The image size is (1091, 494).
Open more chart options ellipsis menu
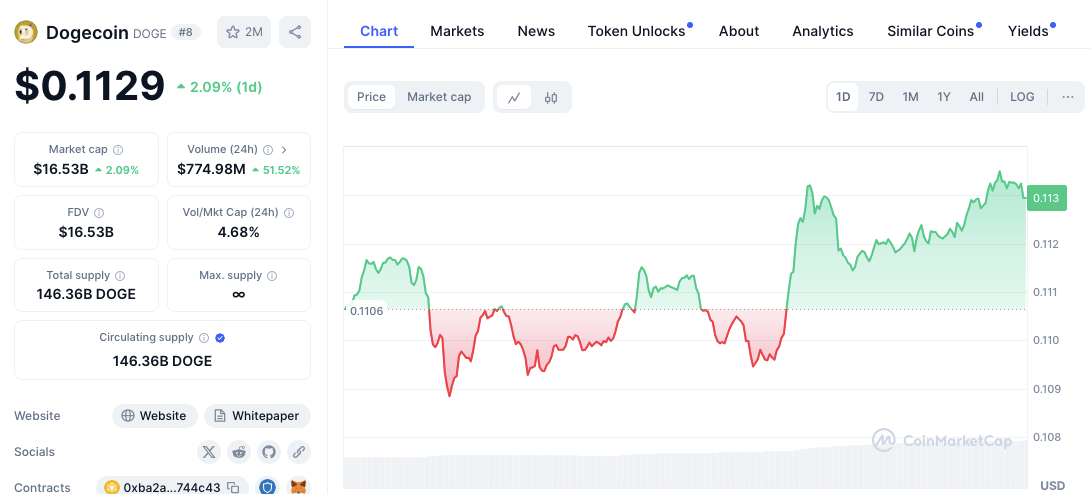tap(1068, 97)
